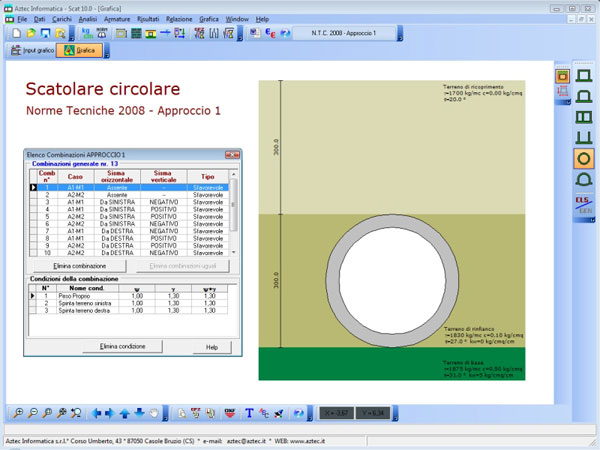This screenshot has height=450, width=600.
Task: Select the open U-channel shape icon
Action: coord(584,137)
